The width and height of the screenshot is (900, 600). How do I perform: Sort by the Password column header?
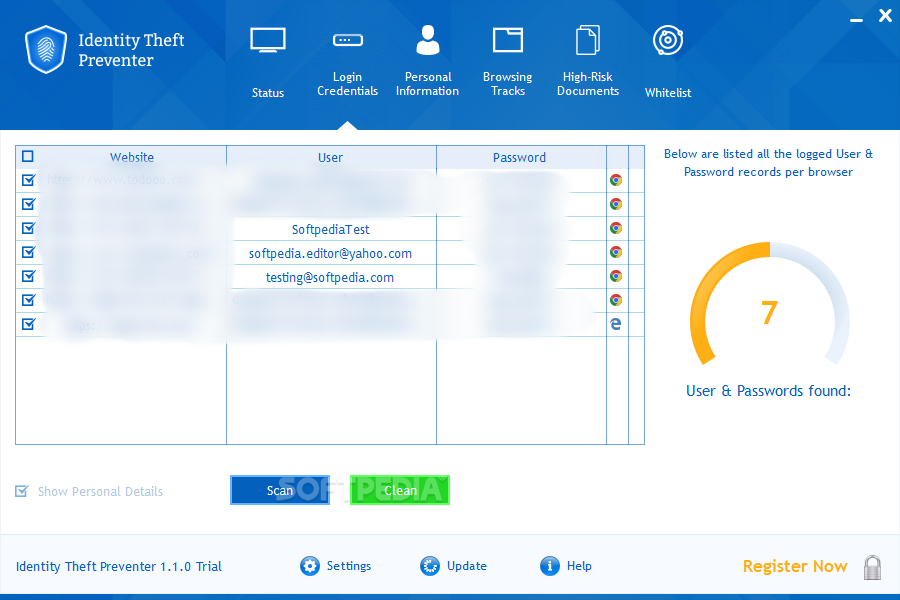pos(519,157)
